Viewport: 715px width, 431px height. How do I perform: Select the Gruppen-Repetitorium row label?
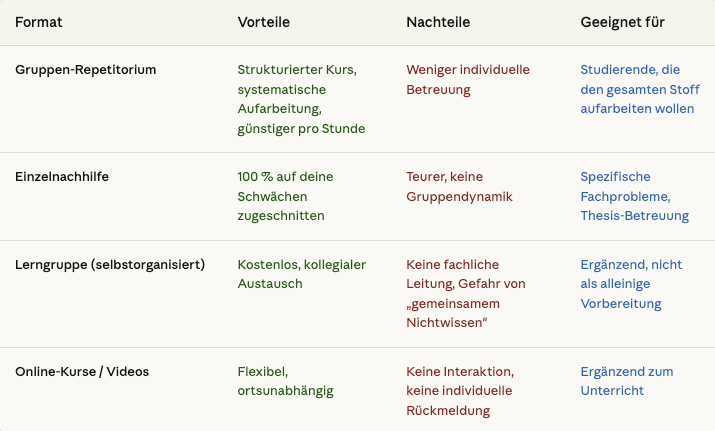click(86, 70)
